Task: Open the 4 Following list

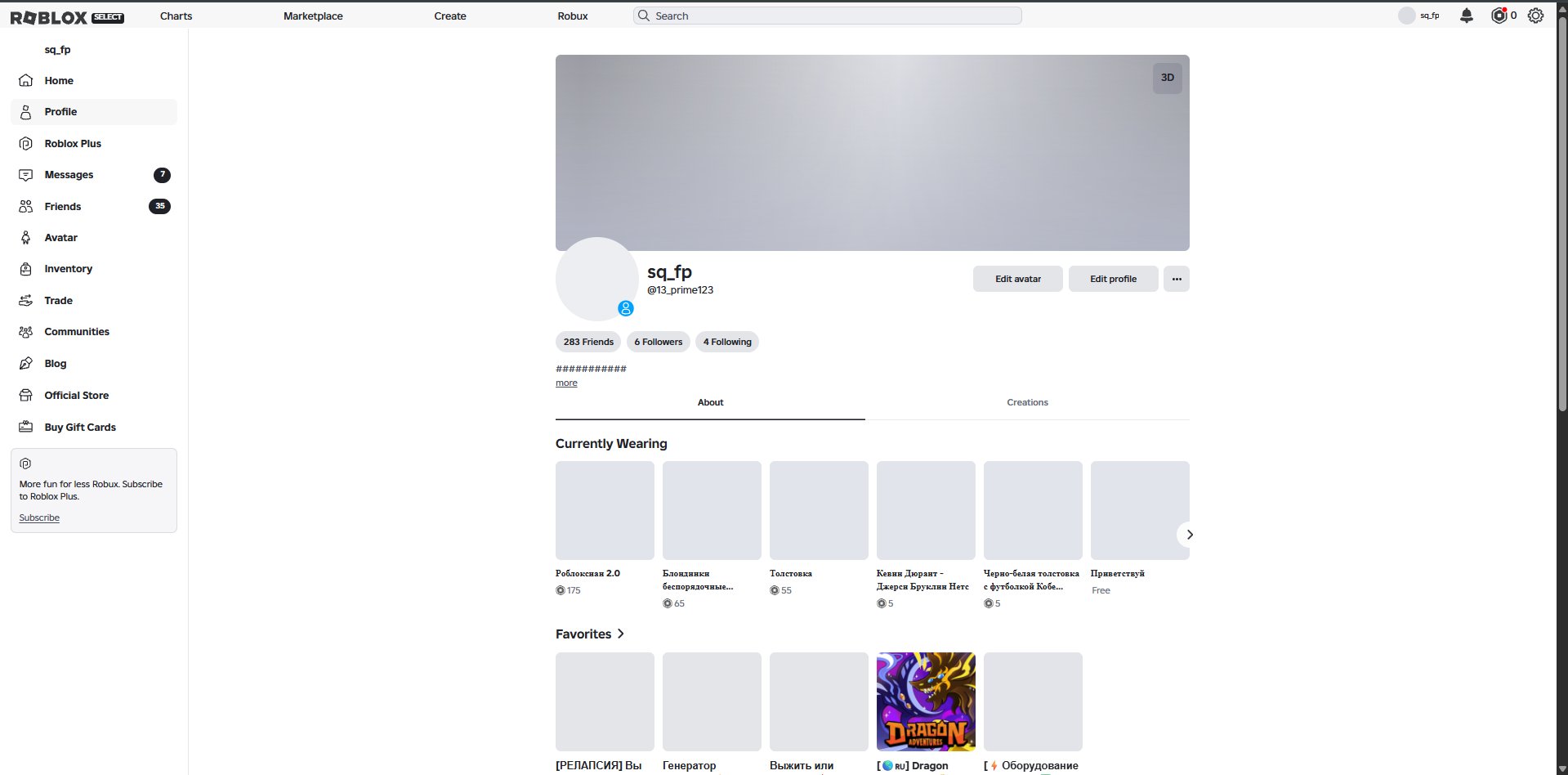Action: (x=727, y=342)
